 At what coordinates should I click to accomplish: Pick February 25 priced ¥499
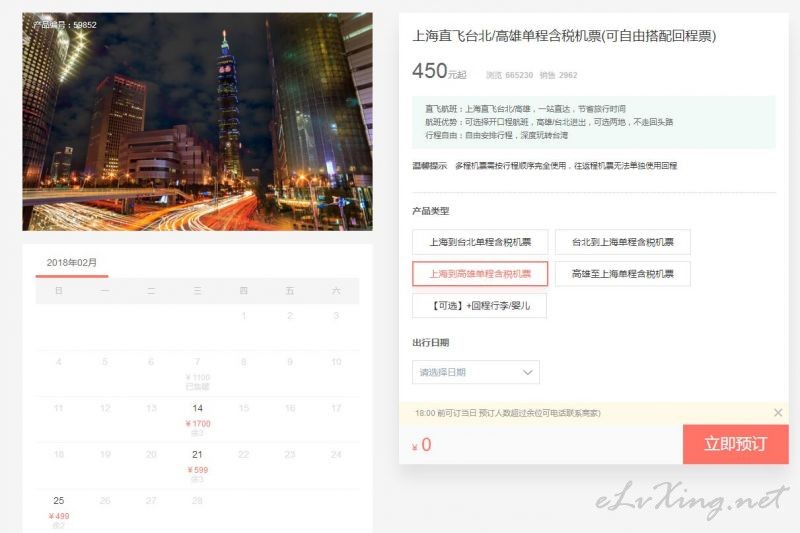coord(59,512)
